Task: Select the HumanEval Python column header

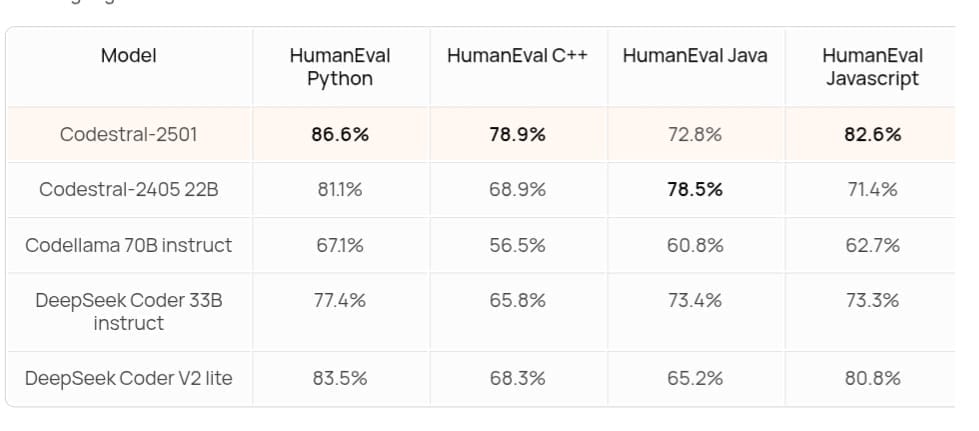Action: point(340,67)
